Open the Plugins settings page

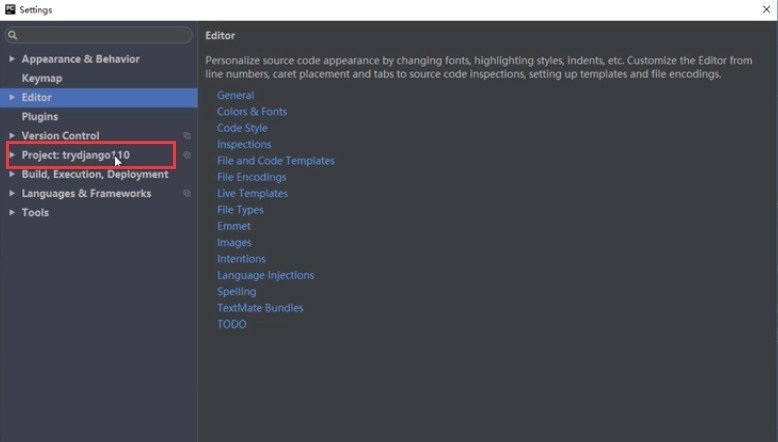[x=40, y=117]
